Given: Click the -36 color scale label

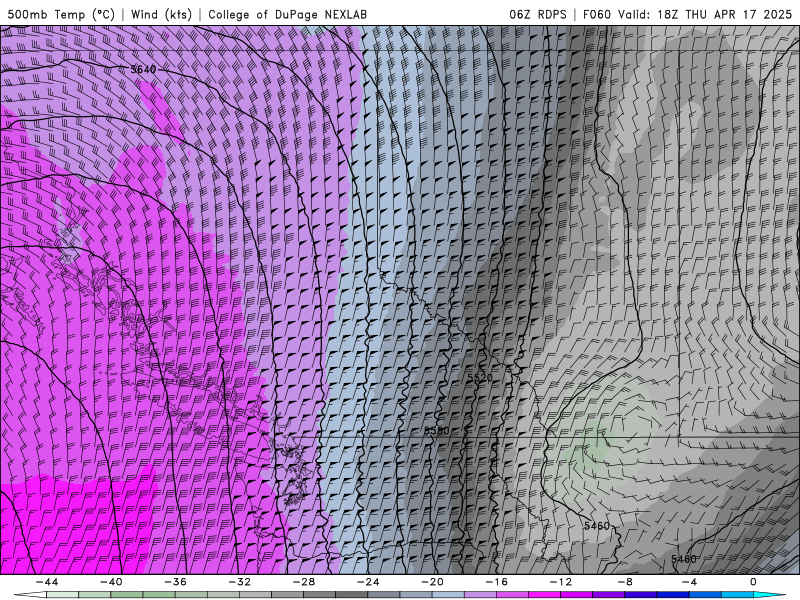Looking at the screenshot, I should (176, 582).
